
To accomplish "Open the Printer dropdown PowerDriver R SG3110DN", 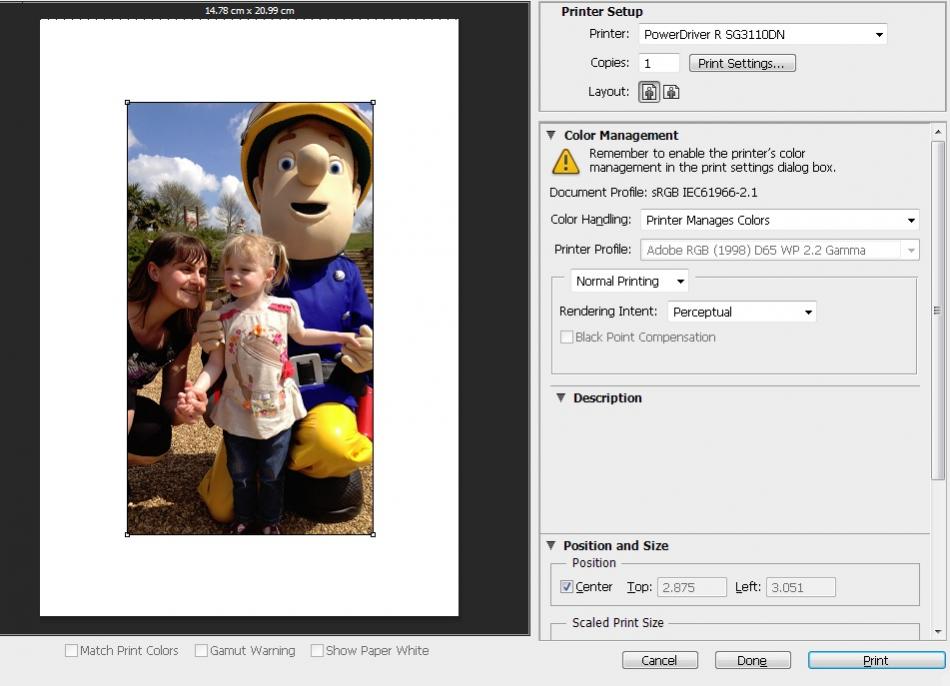I will click(x=763, y=35).
